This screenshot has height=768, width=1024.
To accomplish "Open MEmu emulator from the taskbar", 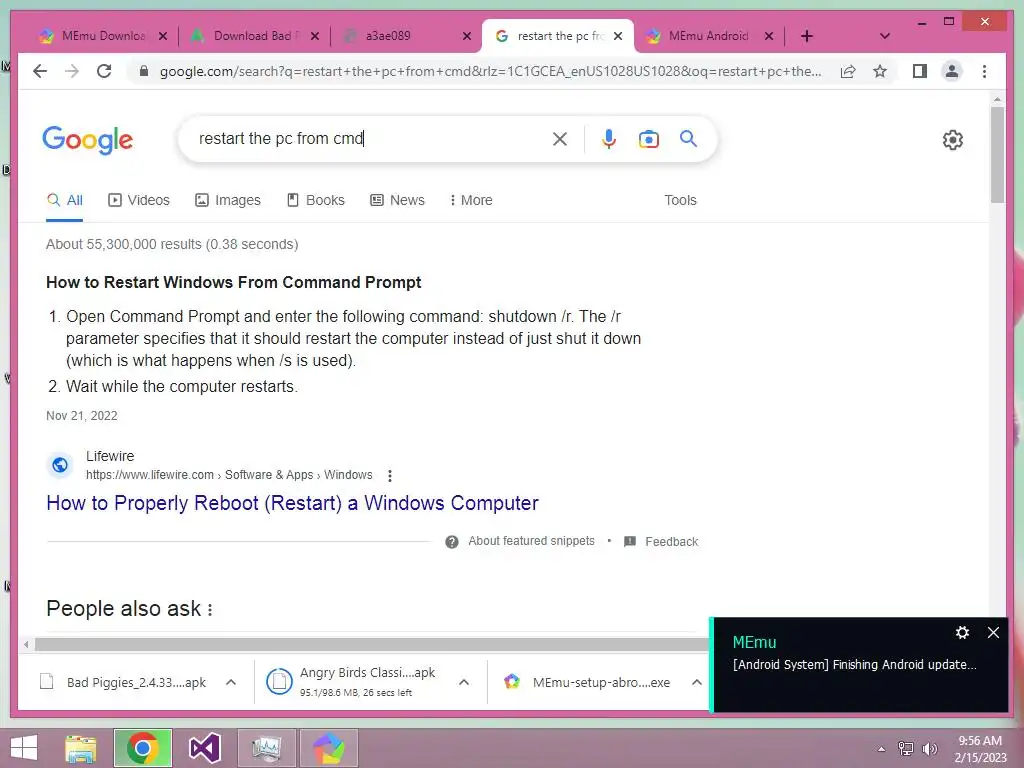I will pyautogui.click(x=328, y=748).
